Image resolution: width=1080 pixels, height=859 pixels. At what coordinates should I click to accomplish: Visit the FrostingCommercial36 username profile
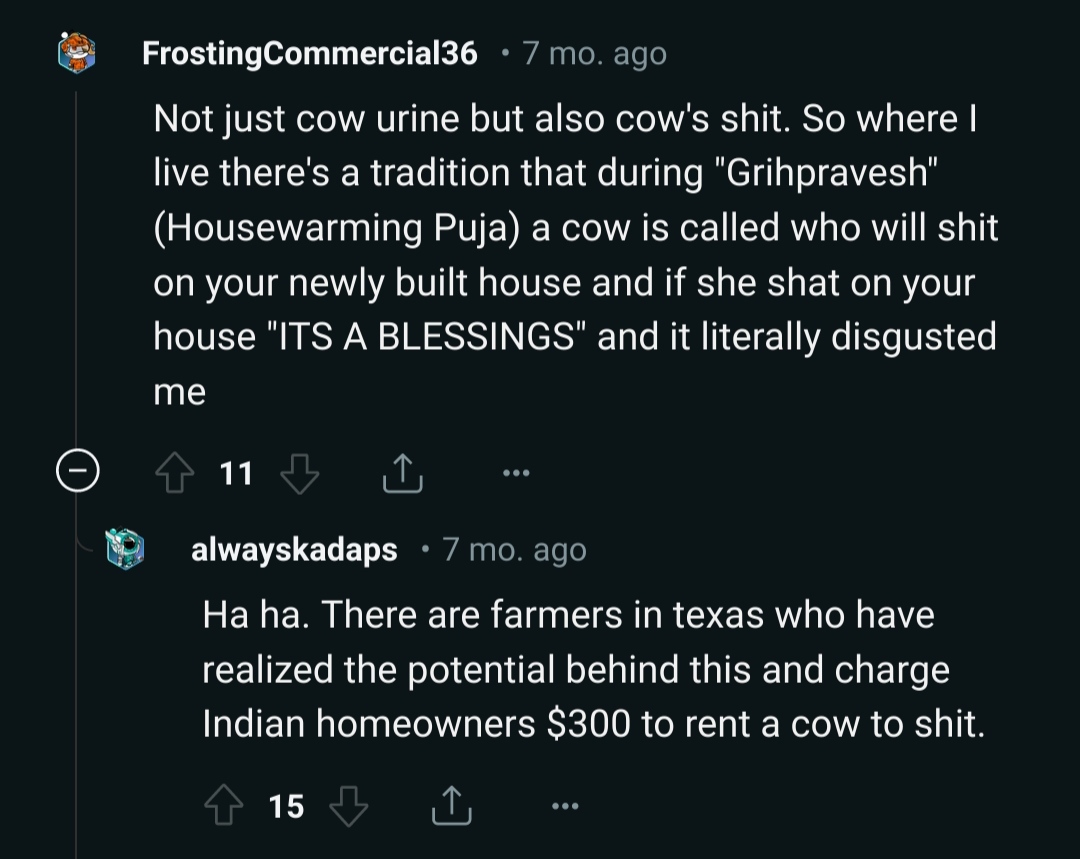tap(310, 53)
